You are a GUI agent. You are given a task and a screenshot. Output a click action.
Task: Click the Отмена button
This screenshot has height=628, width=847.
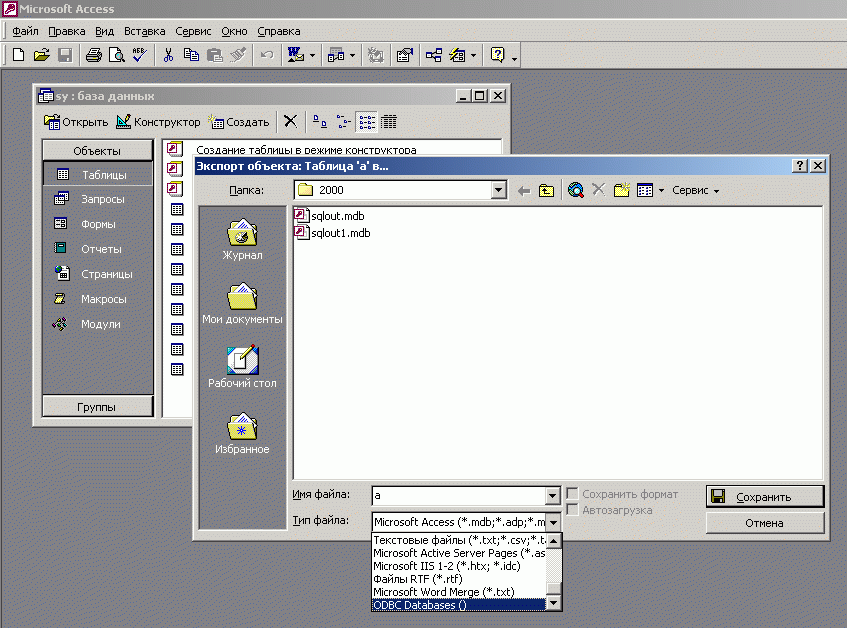(x=765, y=523)
